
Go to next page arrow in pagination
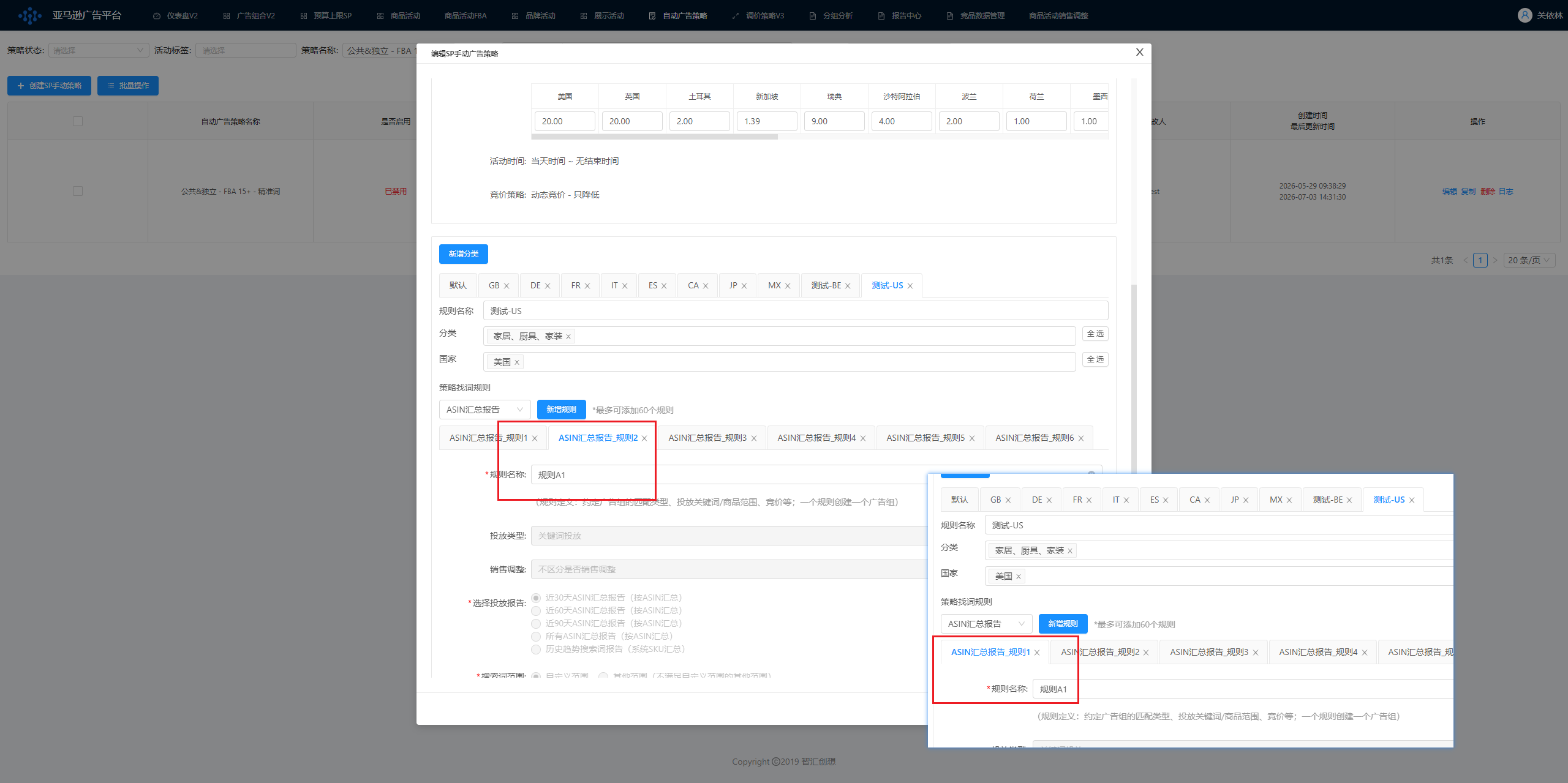click(x=1495, y=260)
